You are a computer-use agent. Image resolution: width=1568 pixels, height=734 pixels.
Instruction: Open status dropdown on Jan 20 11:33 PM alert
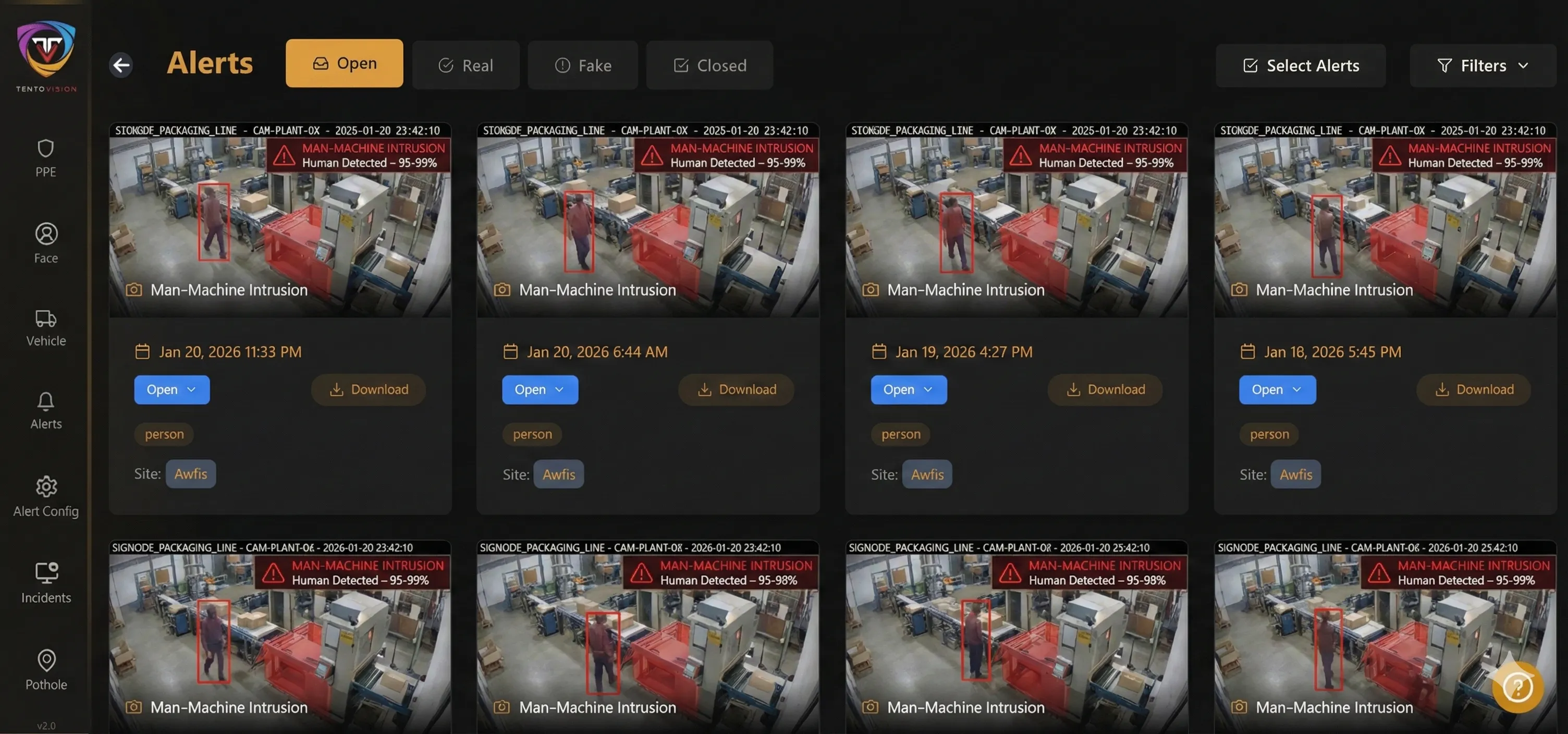point(171,389)
